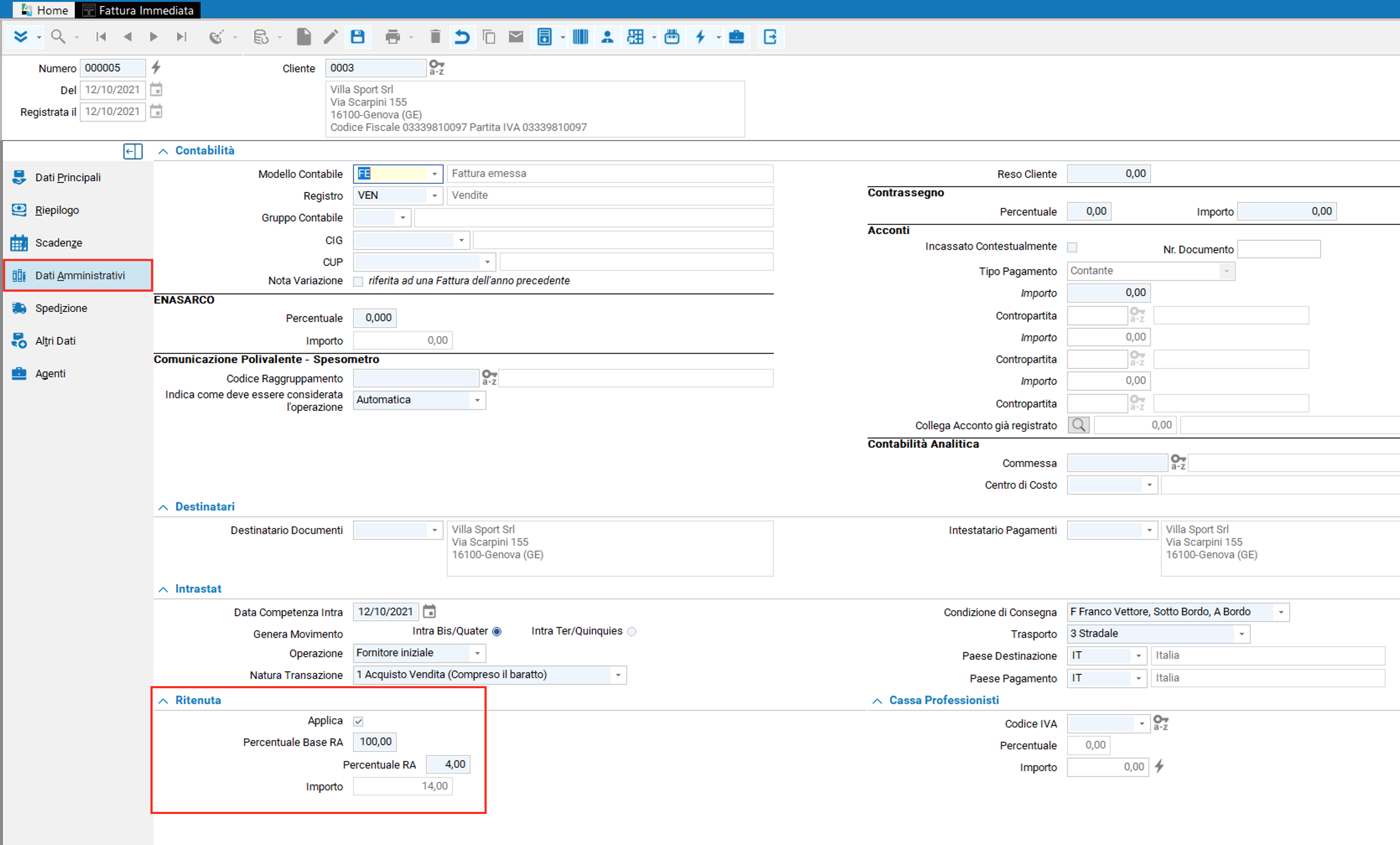This screenshot has width=1400, height=845.
Task: Open Dati Principali sidebar section
Action: tap(78, 177)
